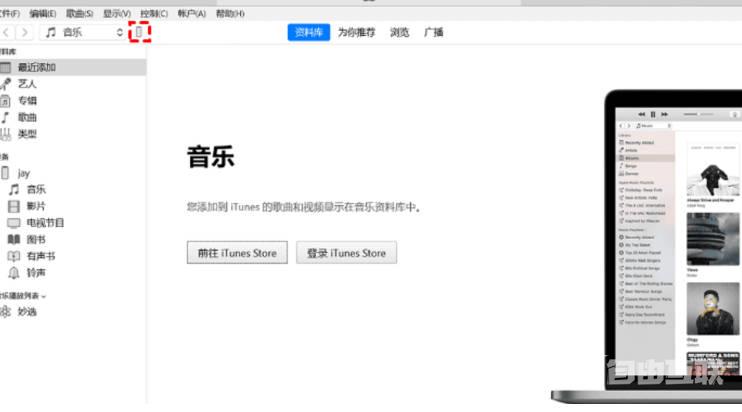Screen dimensions: 742x412
Task: Open the 显示(V) menu
Action: coord(117,14)
